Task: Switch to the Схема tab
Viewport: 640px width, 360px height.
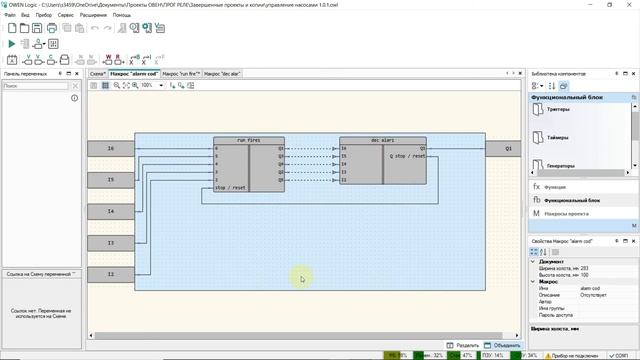Action: pyautogui.click(x=98, y=74)
